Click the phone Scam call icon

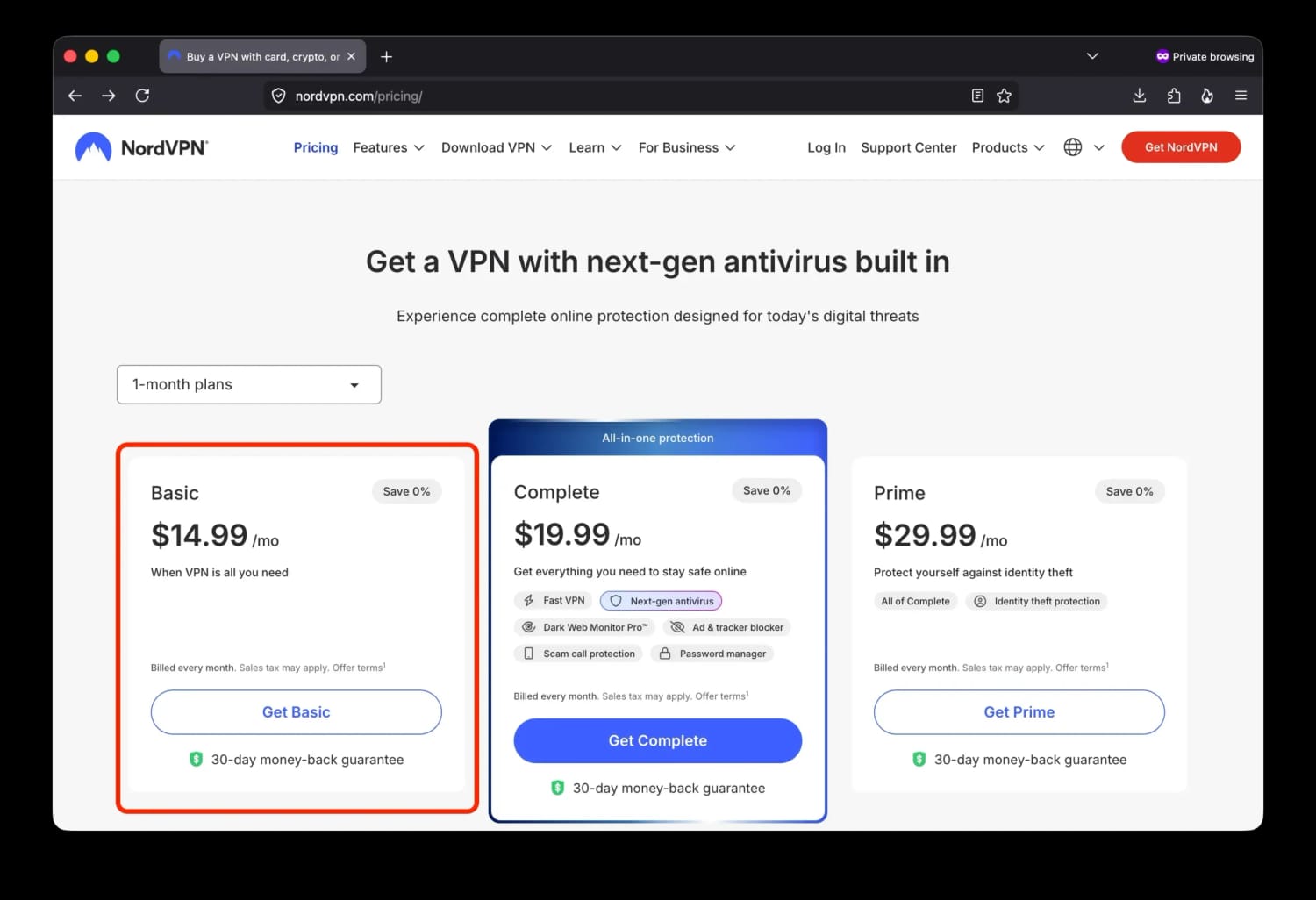[529, 654]
